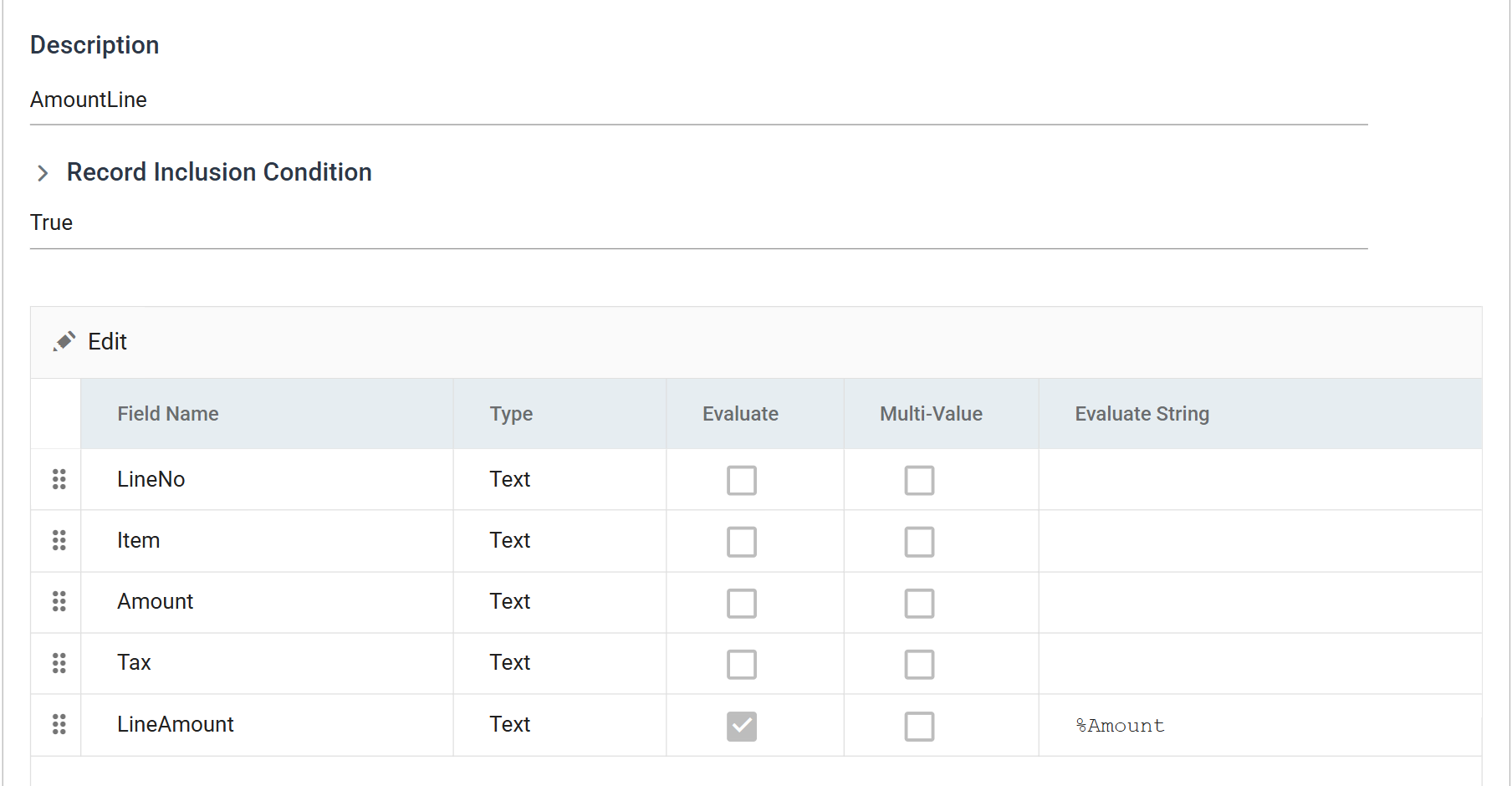The image size is (1512, 786).
Task: Click the Type cell Text for Tax
Action: (559, 663)
